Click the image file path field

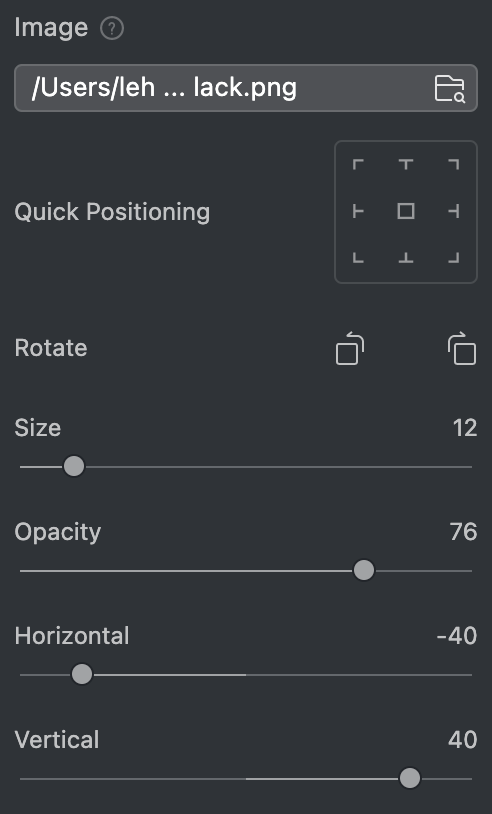point(245,88)
